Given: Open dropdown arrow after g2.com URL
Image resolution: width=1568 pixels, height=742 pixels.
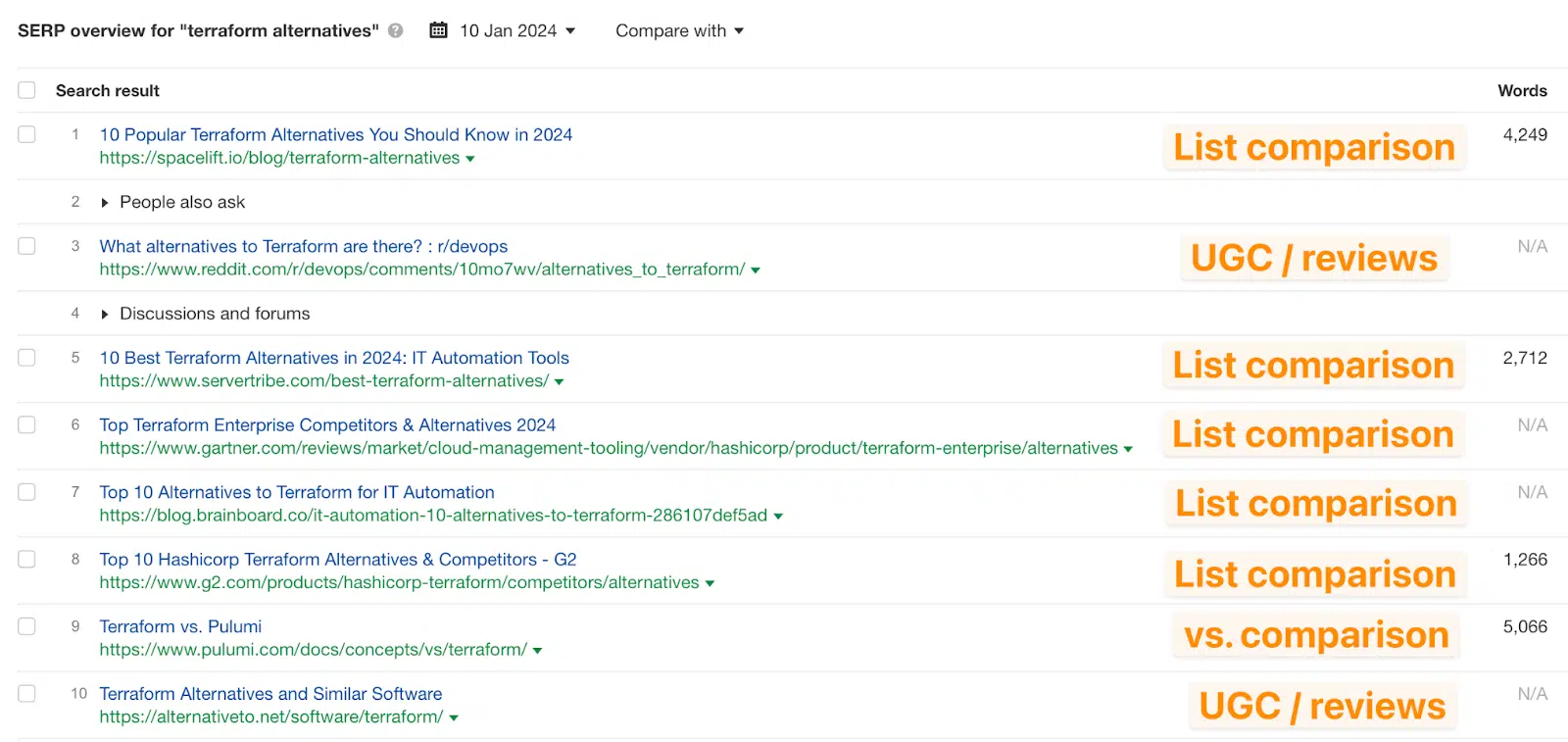Looking at the screenshot, I should (710, 583).
